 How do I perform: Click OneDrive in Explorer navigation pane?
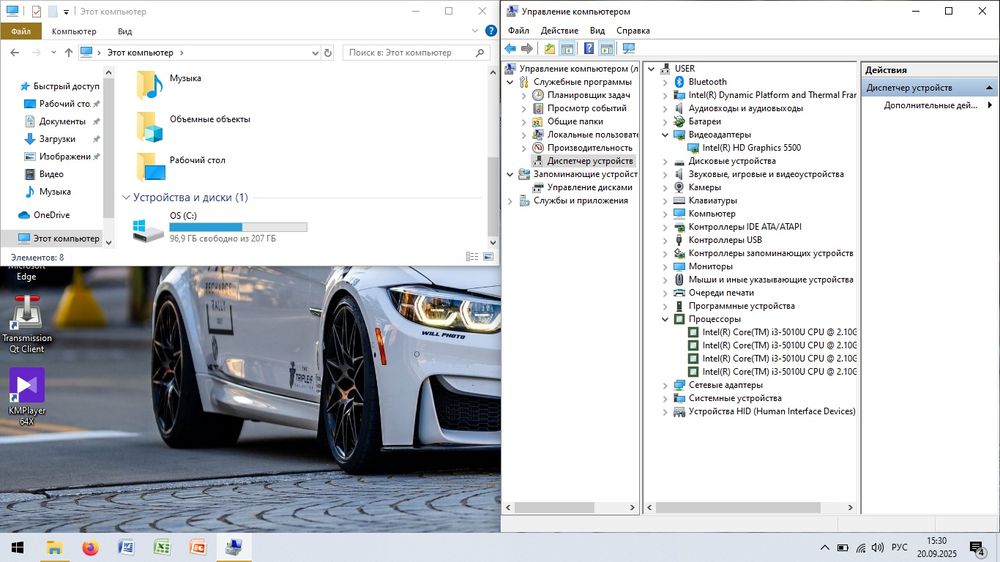pyautogui.click(x=51, y=215)
